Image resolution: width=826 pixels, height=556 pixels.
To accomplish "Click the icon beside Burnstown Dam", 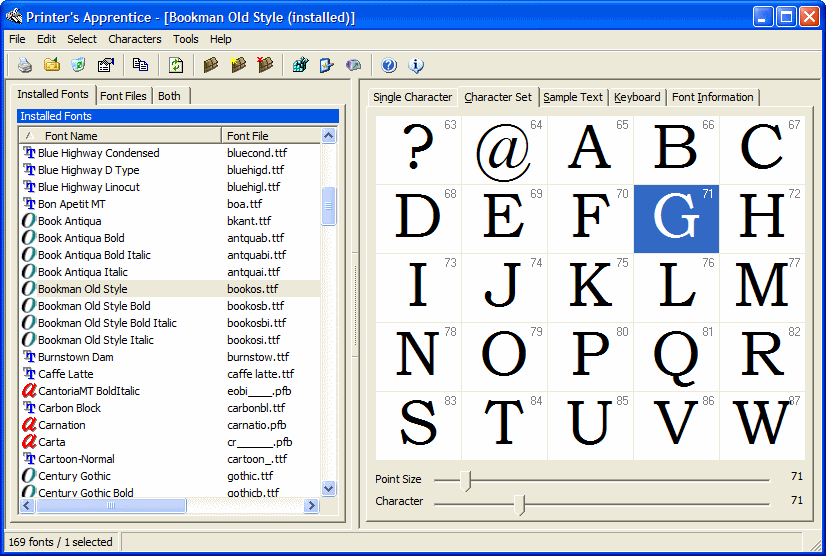I will pyautogui.click(x=29, y=357).
